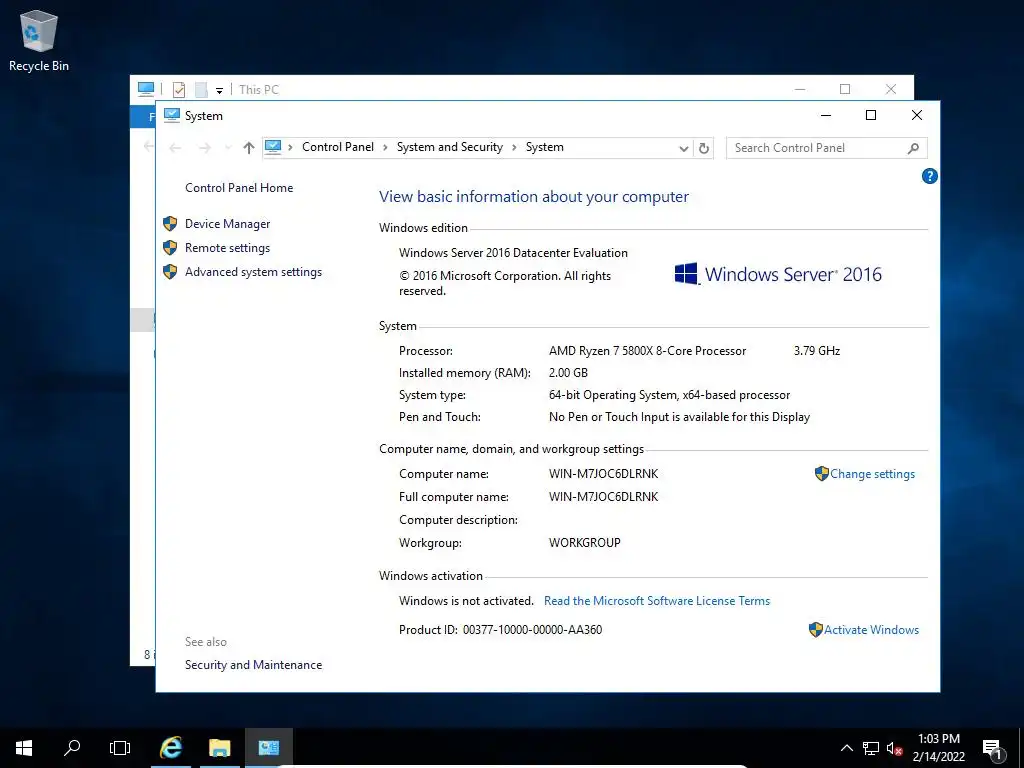Image resolution: width=1024 pixels, height=768 pixels.
Task: Open the This PC quick access toolbar dropdown
Action: (x=219, y=90)
